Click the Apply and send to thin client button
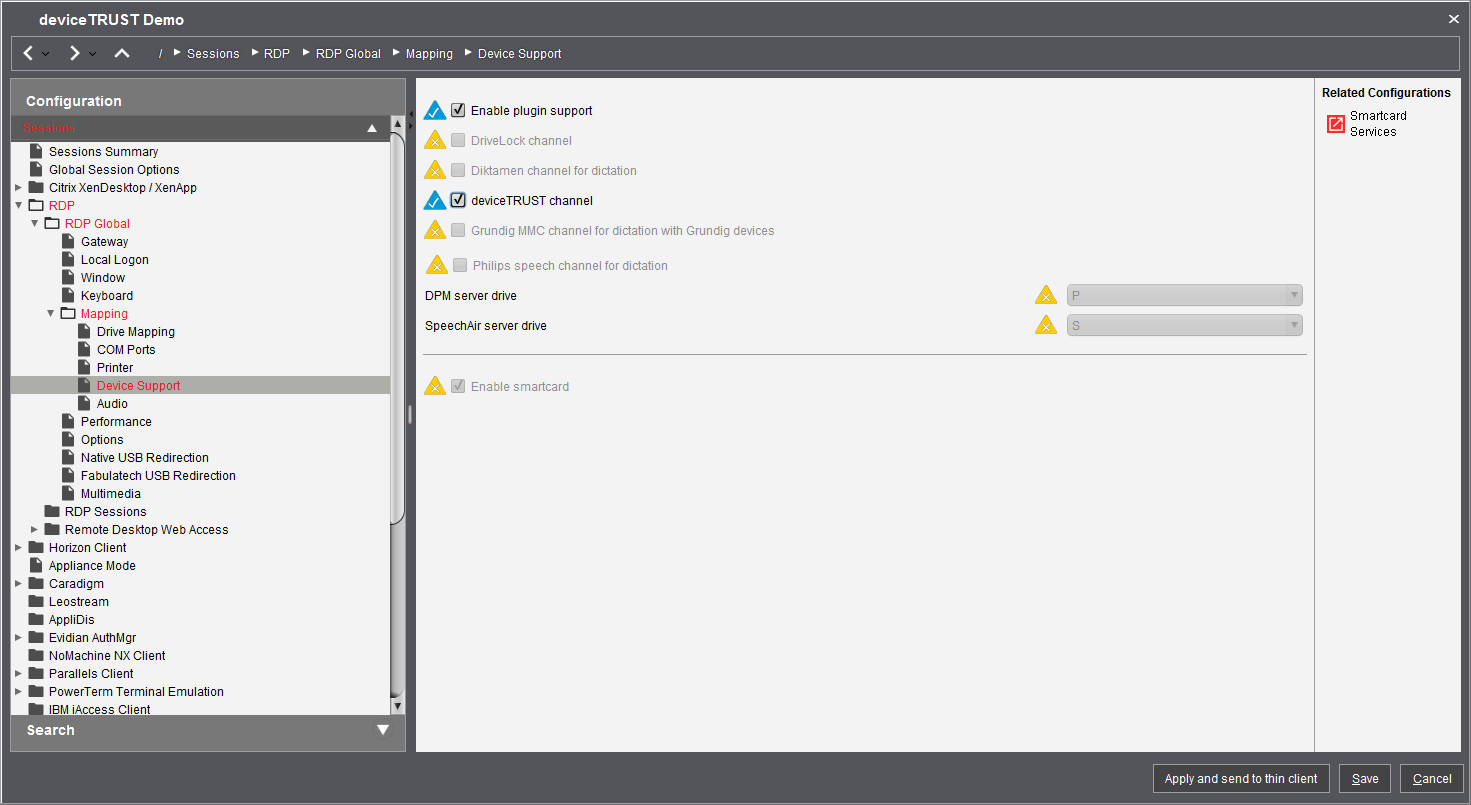 click(1241, 778)
